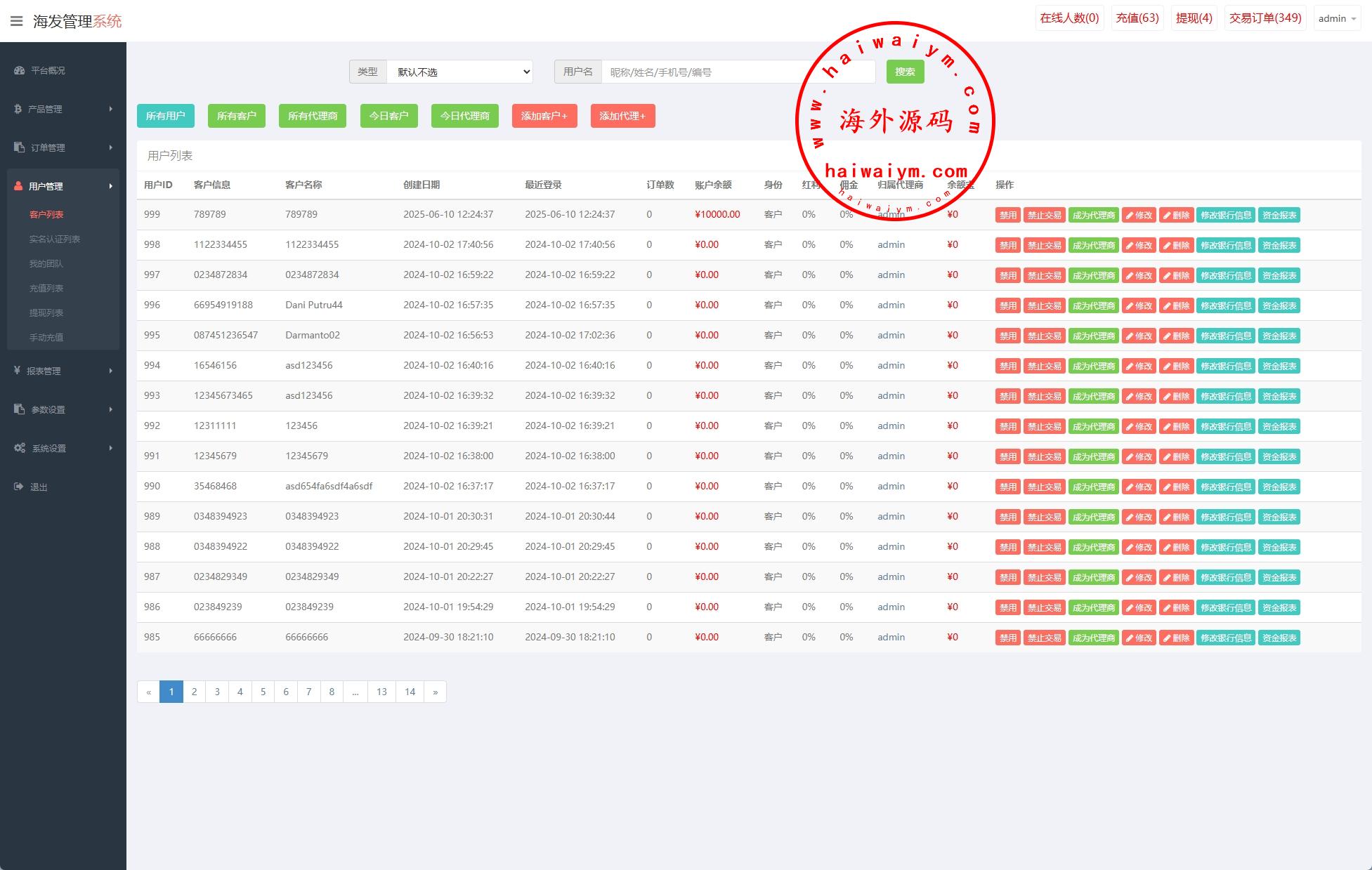This screenshot has width=1372, height=870.
Task: Click the 平台概况 dashboard icon
Action: [x=19, y=70]
